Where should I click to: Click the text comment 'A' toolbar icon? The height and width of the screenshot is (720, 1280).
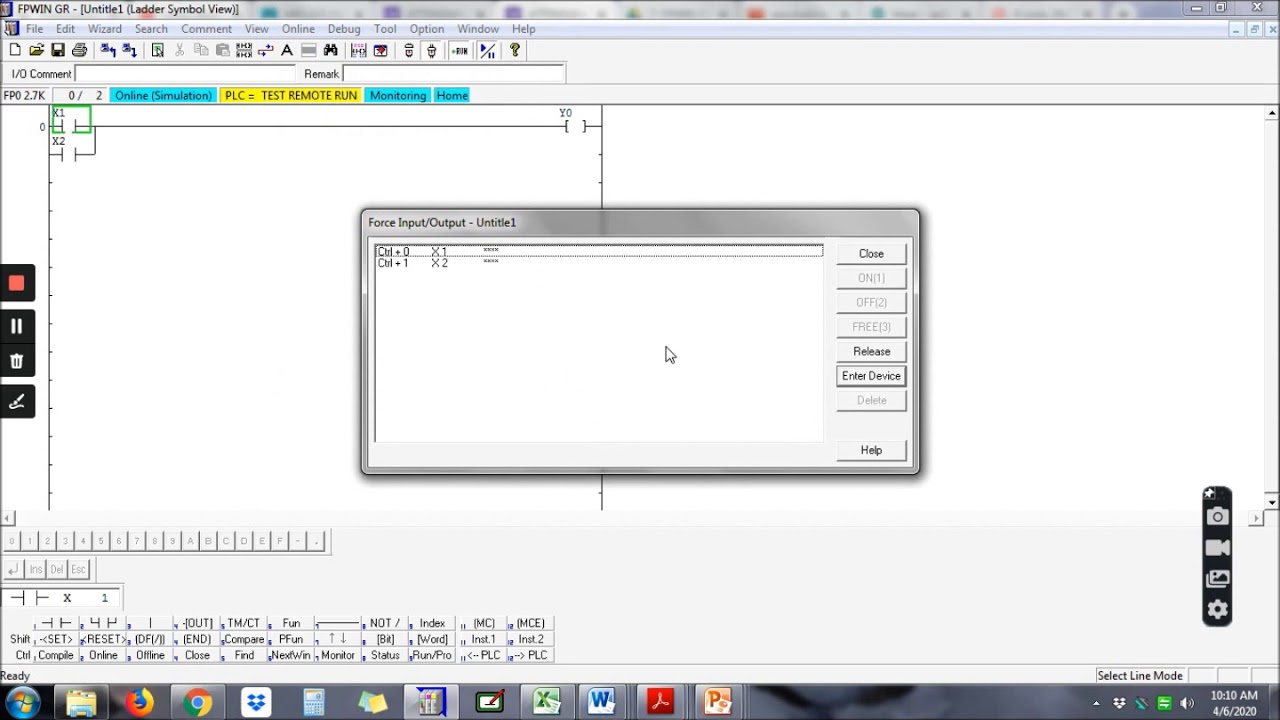click(x=287, y=50)
